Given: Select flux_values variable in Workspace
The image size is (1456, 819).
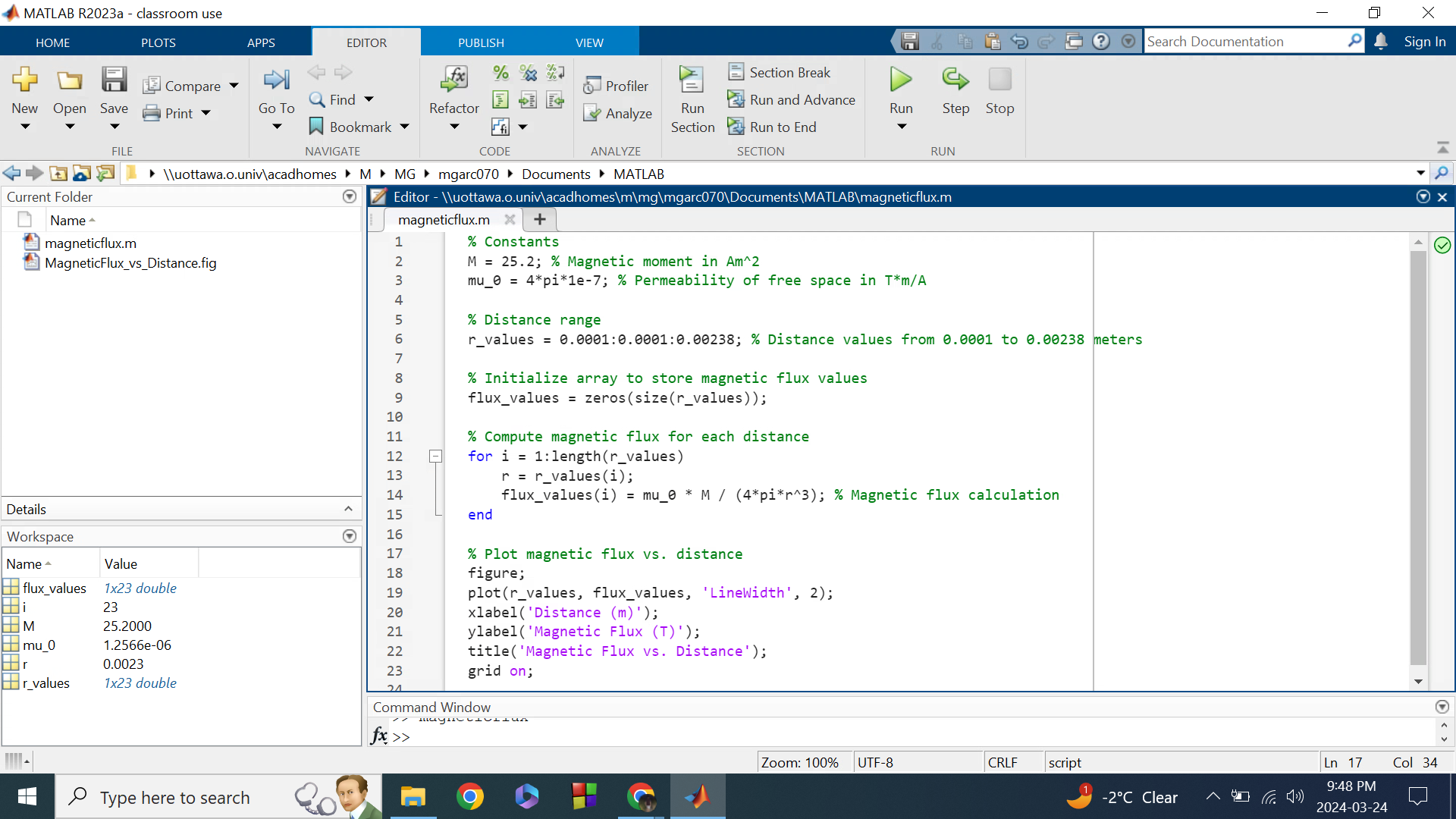Looking at the screenshot, I should coord(54,588).
